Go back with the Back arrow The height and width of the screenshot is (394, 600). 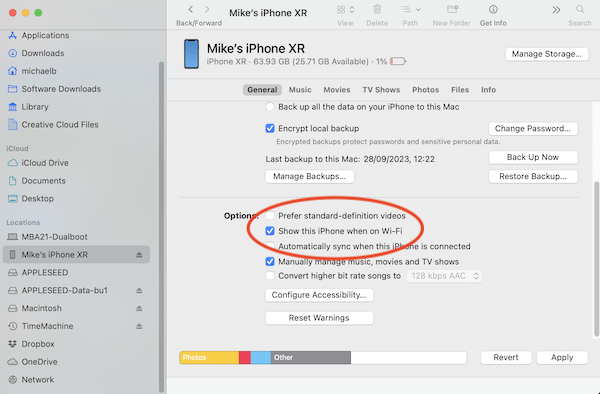[191, 10]
